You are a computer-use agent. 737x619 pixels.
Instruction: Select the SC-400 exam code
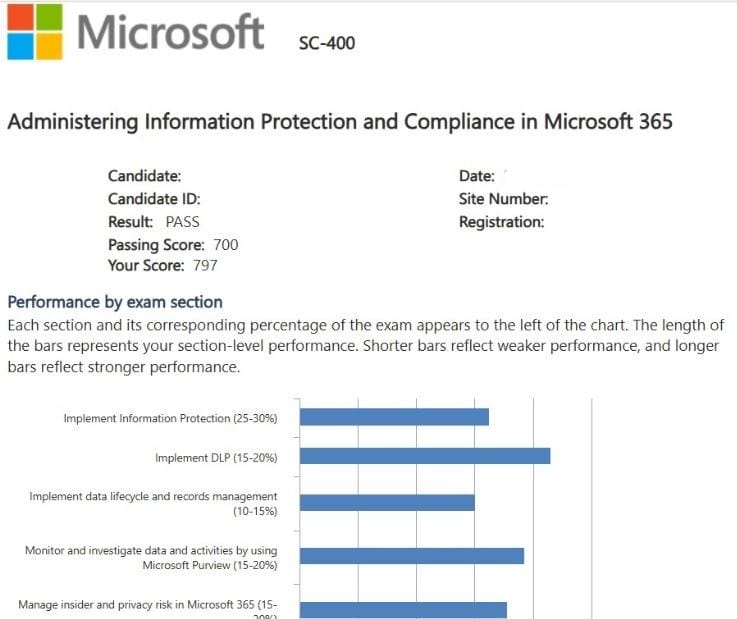coord(326,43)
